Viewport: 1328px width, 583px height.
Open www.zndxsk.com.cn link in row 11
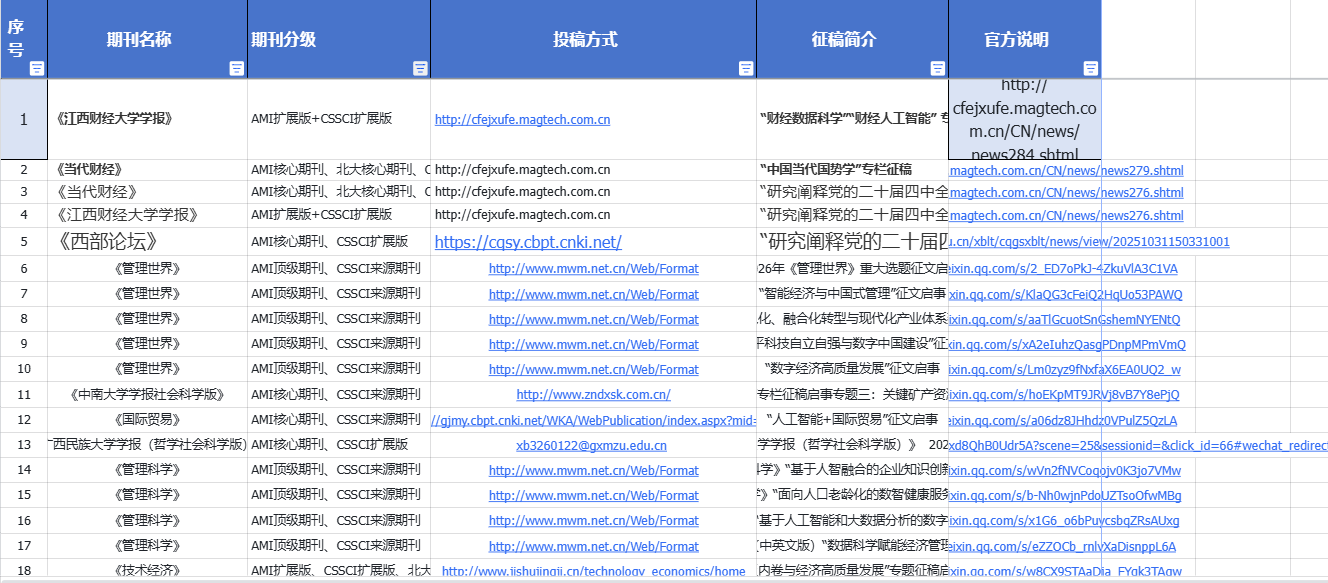click(593, 395)
